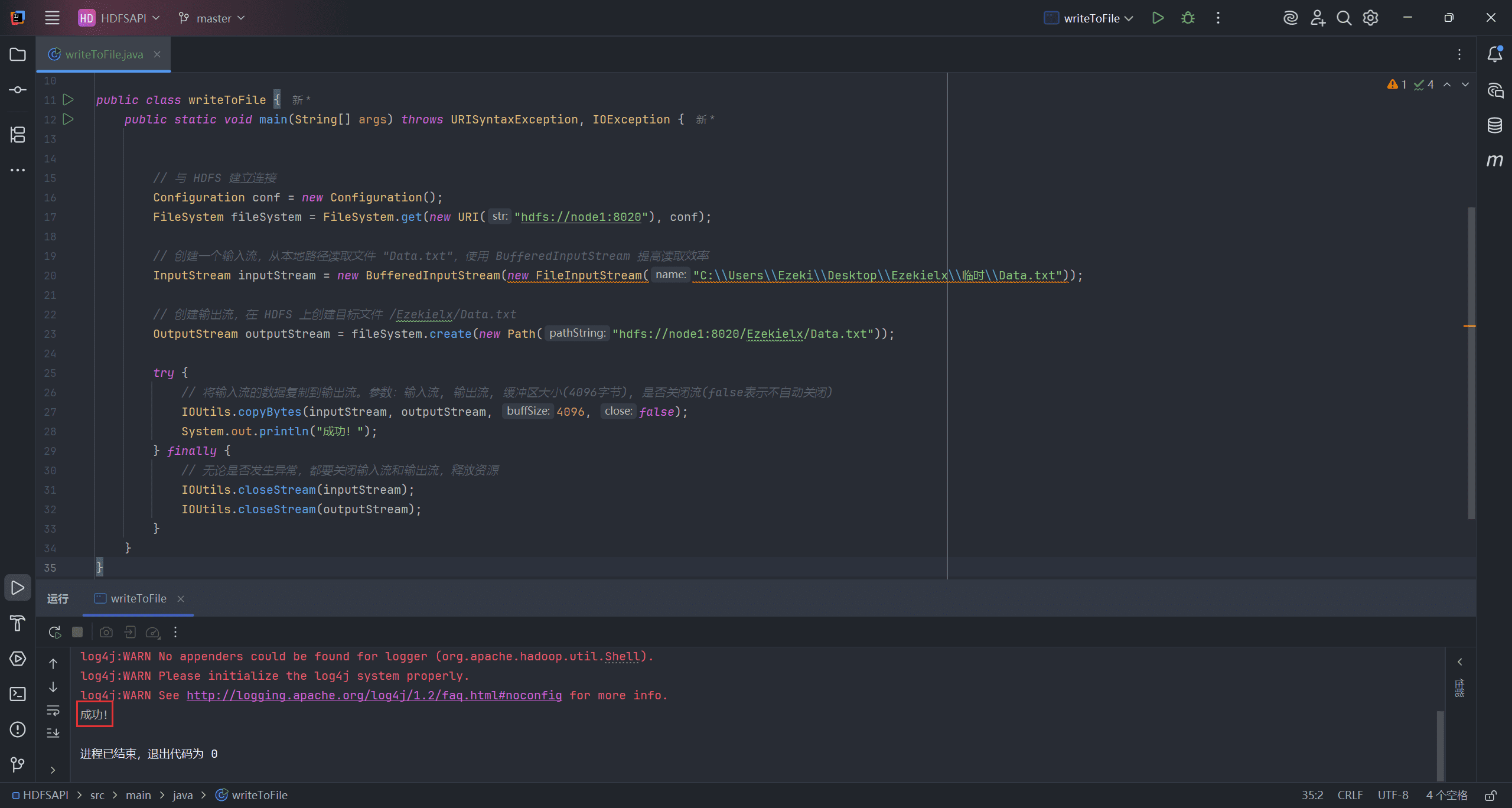Open the Maven tool window
The width and height of the screenshot is (1512, 808).
tap(1494, 160)
